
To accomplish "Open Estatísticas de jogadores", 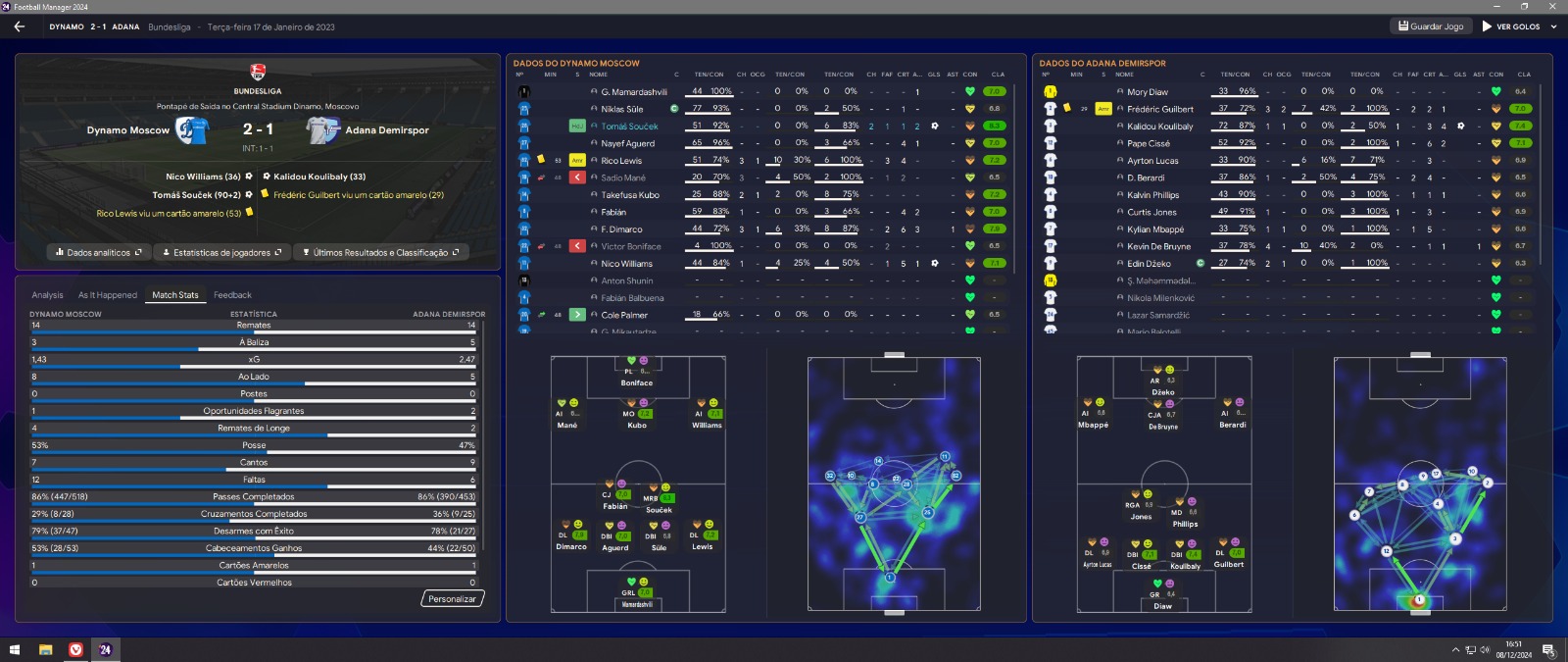I will point(222,252).
